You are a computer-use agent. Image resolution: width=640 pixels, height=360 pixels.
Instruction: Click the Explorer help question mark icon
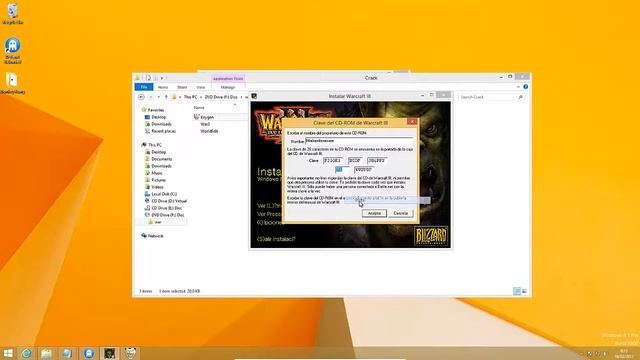coord(526,87)
